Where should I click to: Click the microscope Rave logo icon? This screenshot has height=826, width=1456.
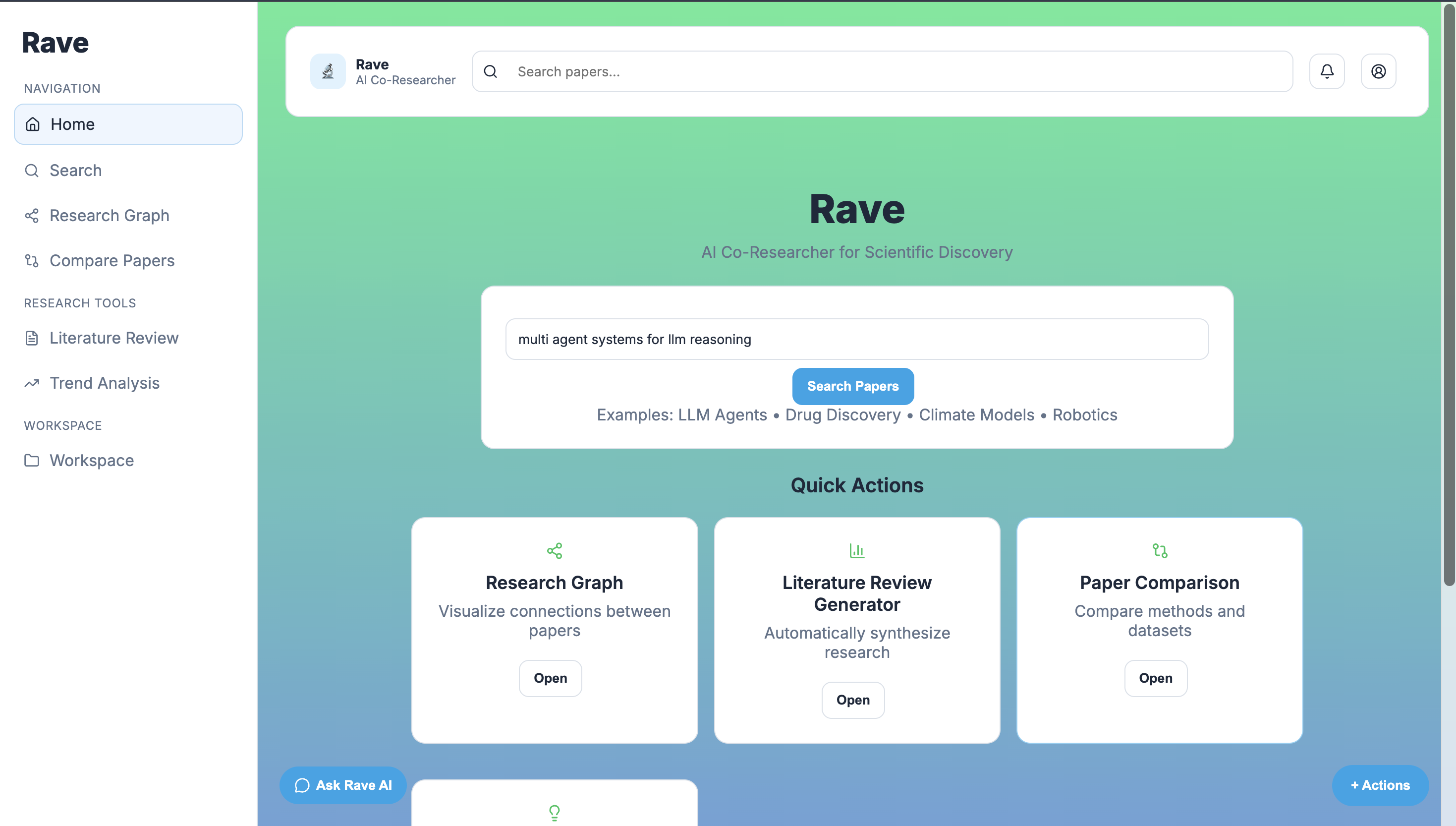328,71
